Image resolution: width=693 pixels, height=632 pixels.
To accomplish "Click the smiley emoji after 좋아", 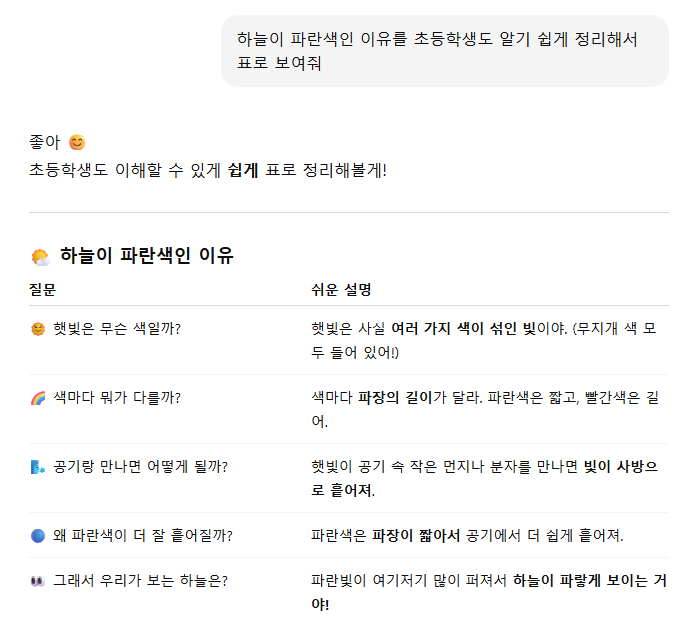I will (x=77, y=143).
